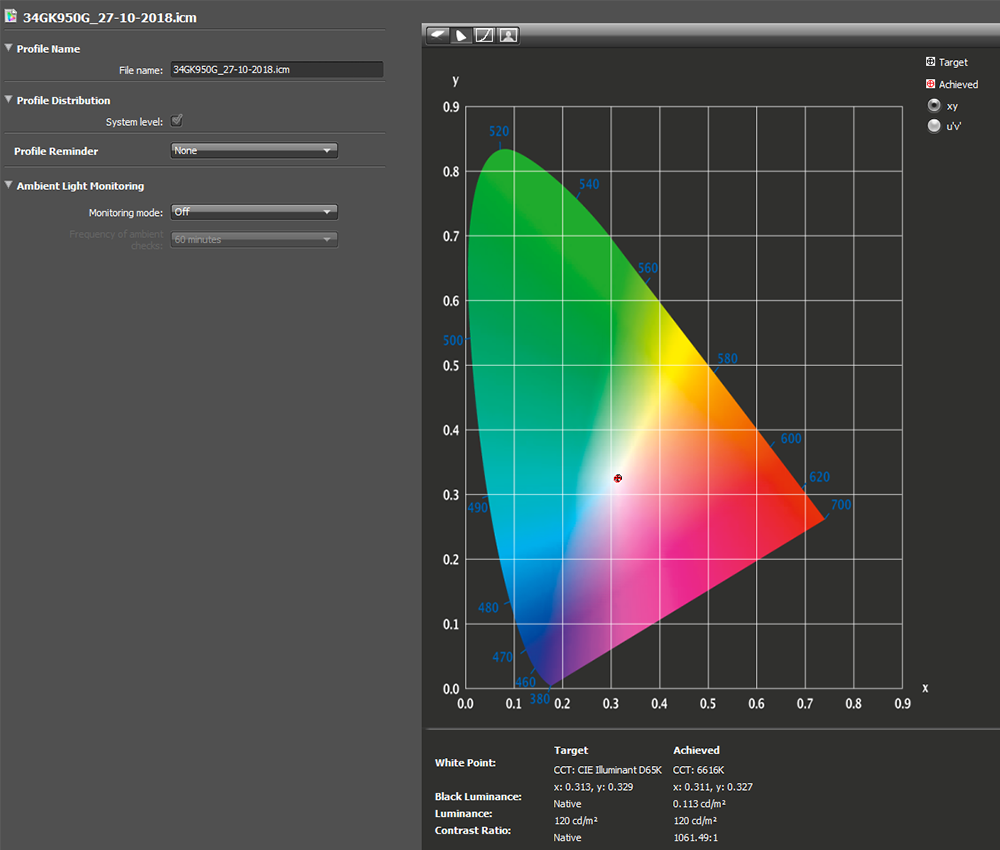The height and width of the screenshot is (850, 1000).
Task: Open the Monitoring mode dropdown
Action: [254, 212]
